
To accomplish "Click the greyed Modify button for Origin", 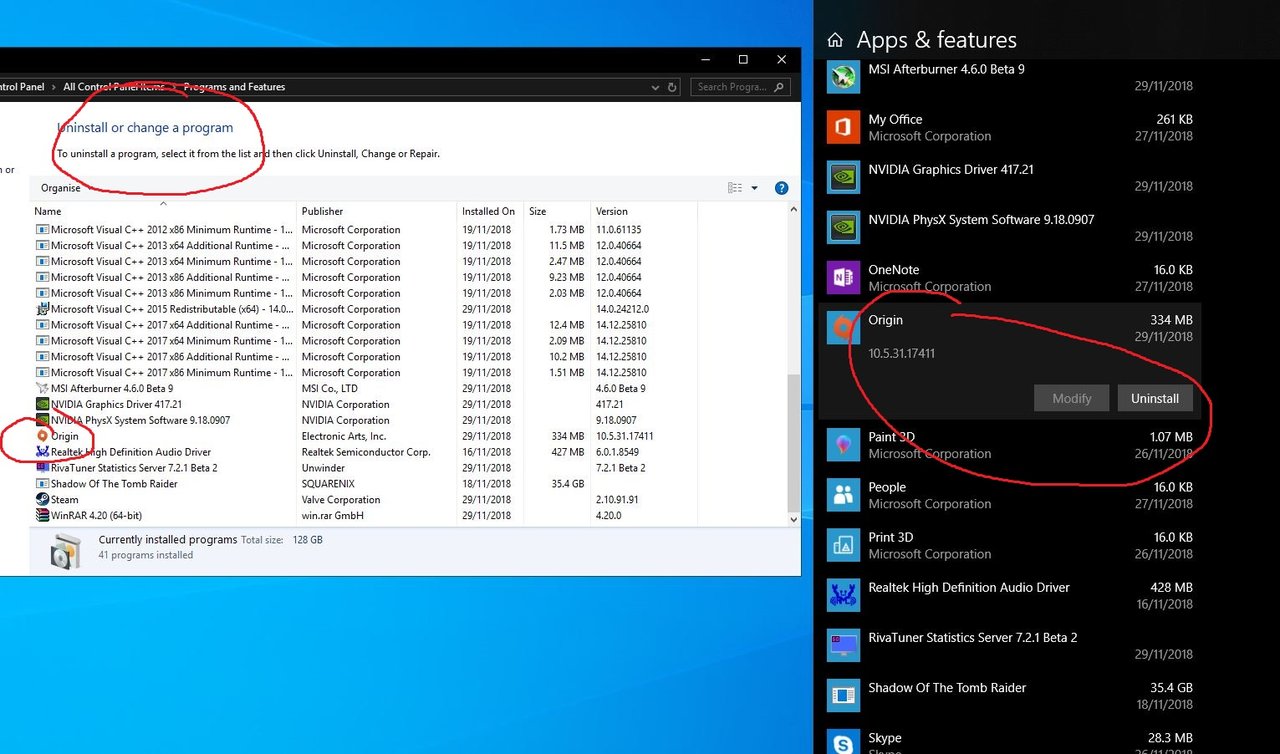I will [1072, 398].
